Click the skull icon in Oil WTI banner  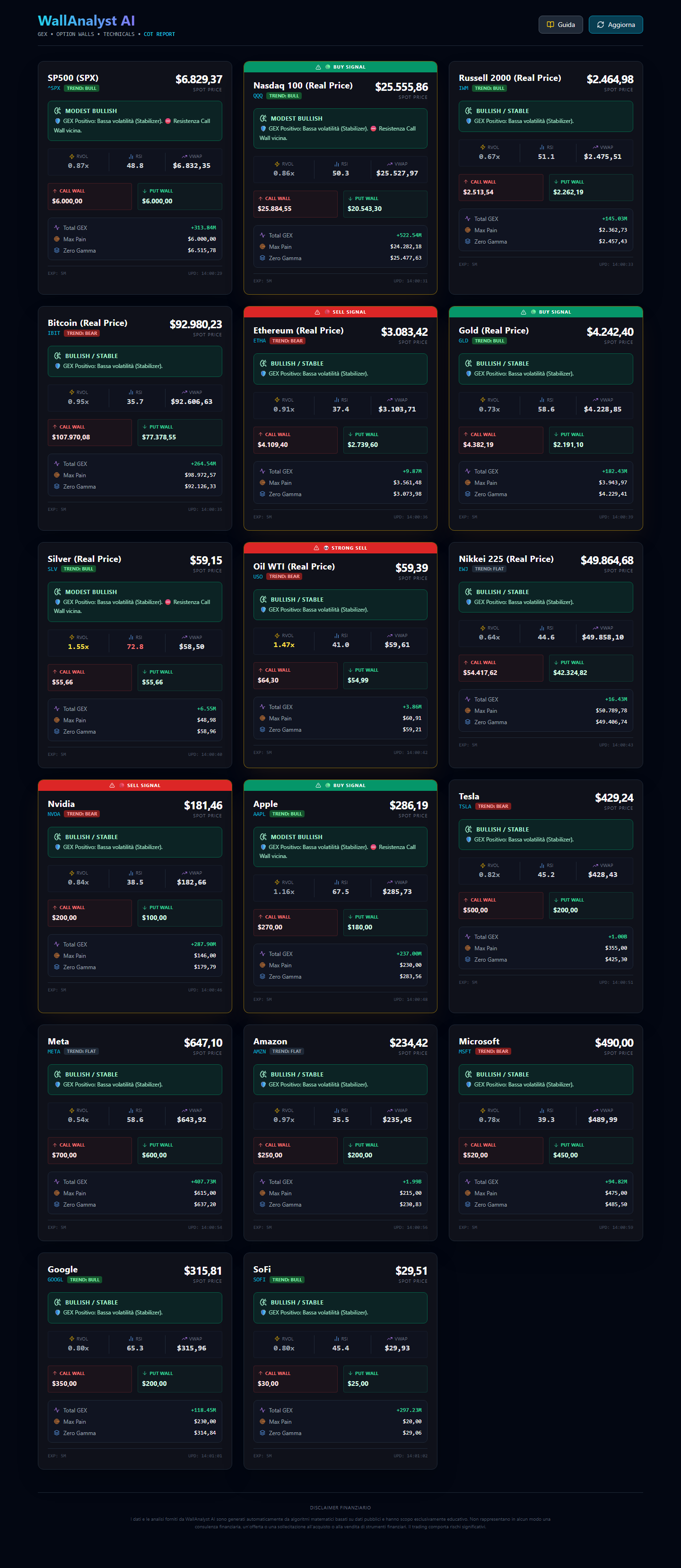[326, 548]
